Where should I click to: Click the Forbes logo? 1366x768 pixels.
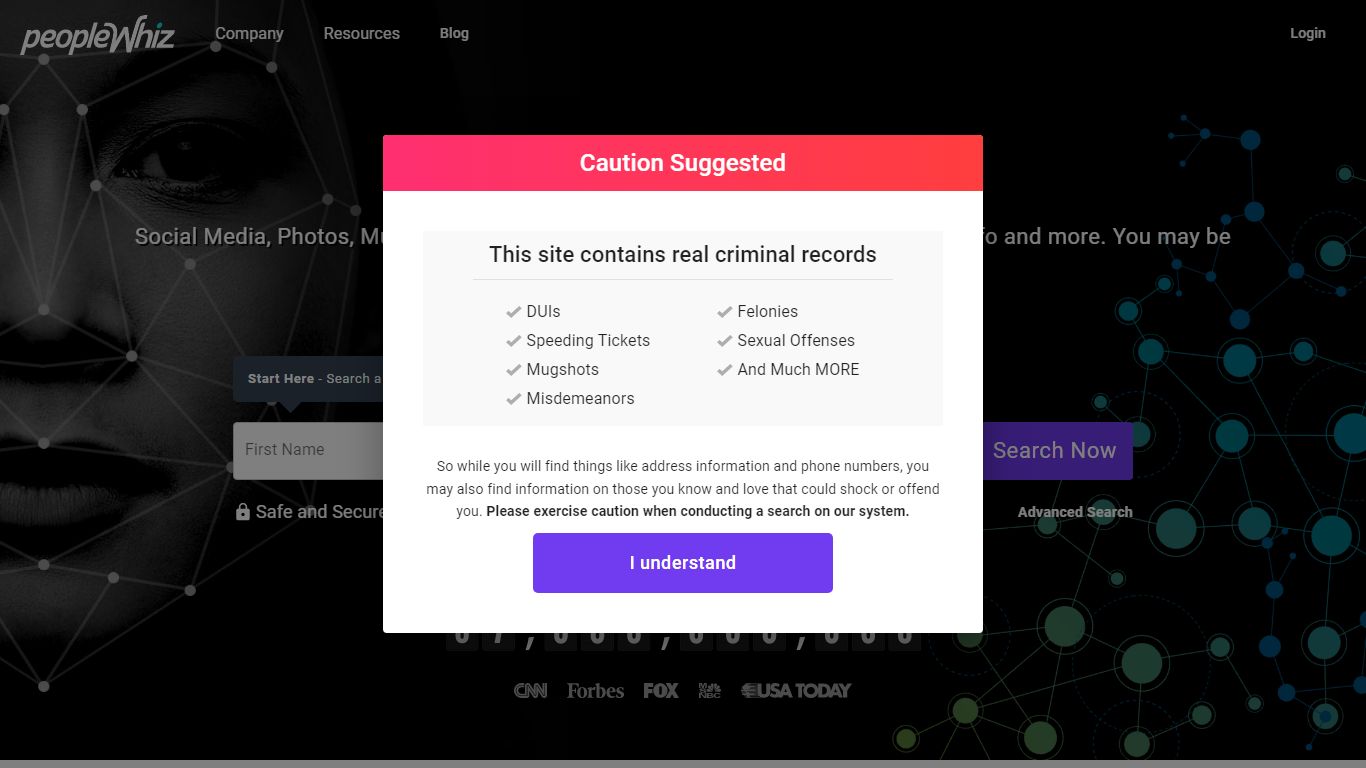(595, 690)
